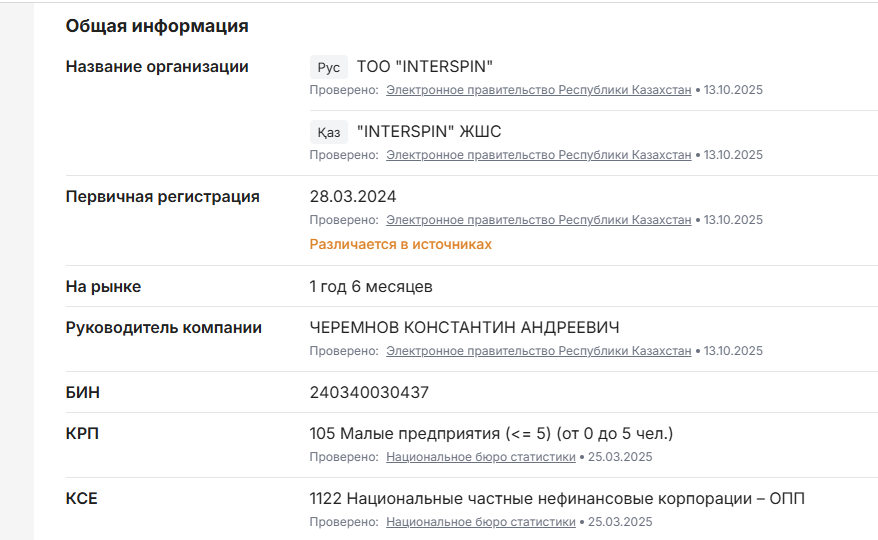Image resolution: width=878 pixels, height=540 pixels.
Task: Open e-government link under "INTERSPIN" ЖШС name
Action: pos(538,155)
